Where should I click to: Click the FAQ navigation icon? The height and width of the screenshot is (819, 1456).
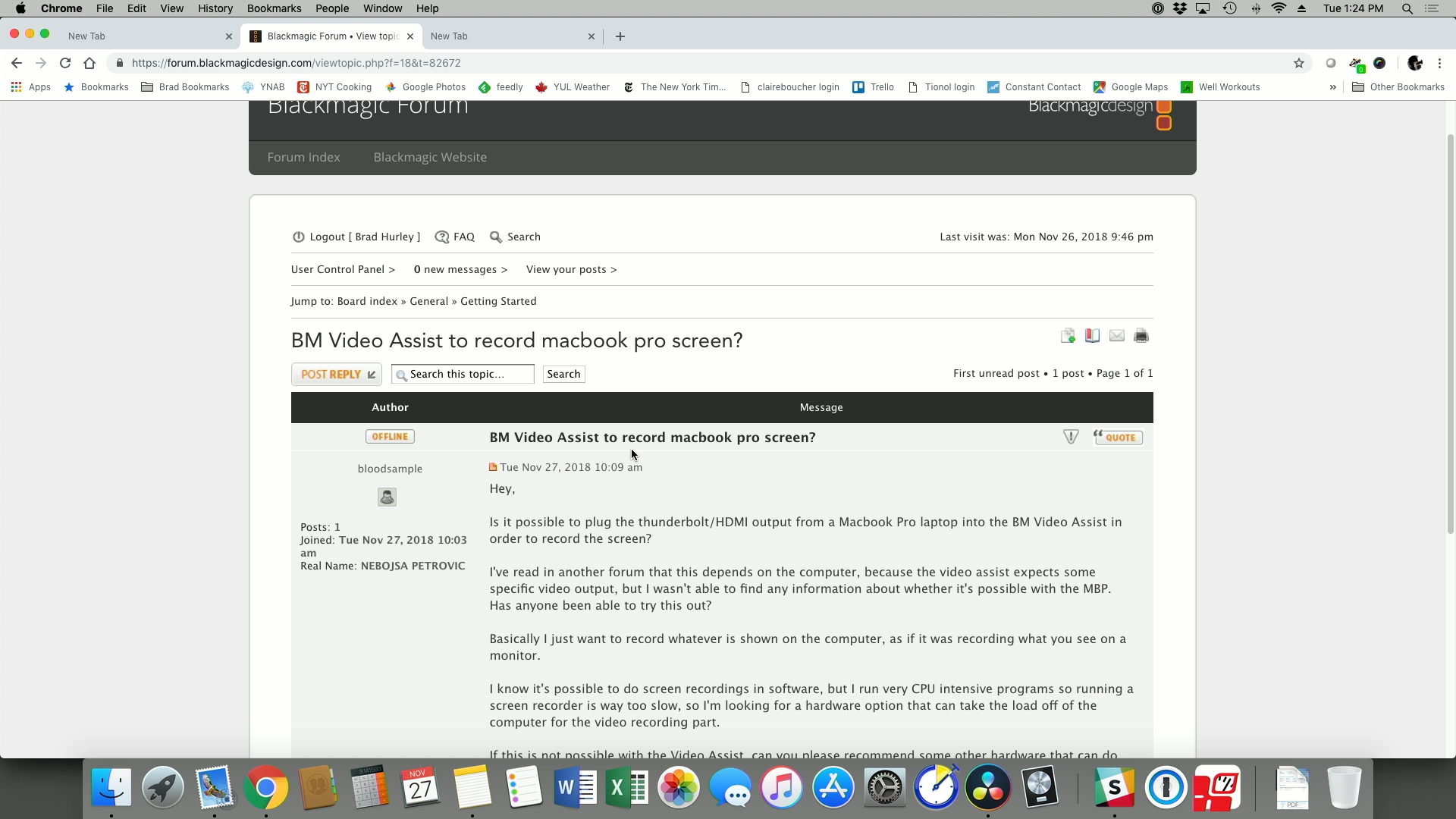441,237
